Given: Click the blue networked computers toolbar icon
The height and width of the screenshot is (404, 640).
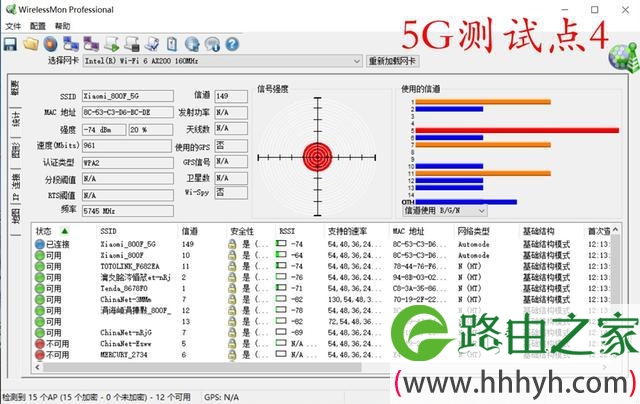Looking at the screenshot, I should tap(71, 44).
